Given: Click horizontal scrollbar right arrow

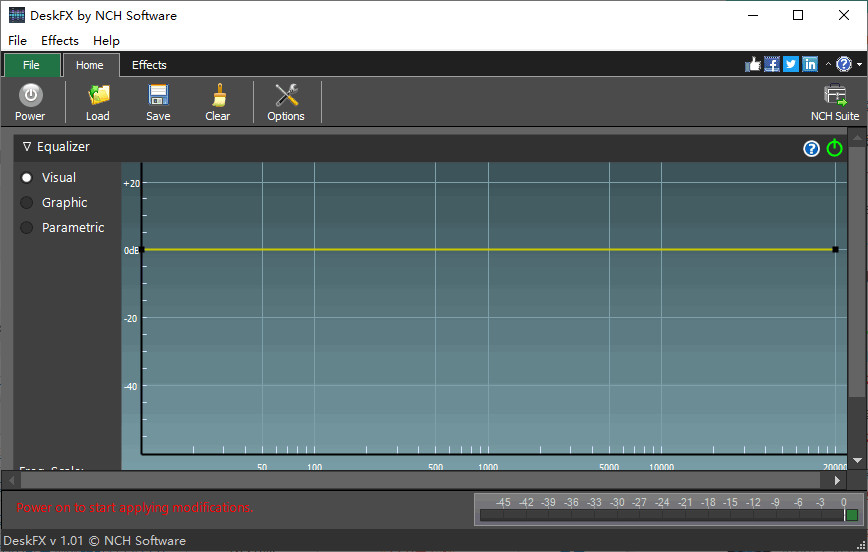Looking at the screenshot, I should 837,480.
